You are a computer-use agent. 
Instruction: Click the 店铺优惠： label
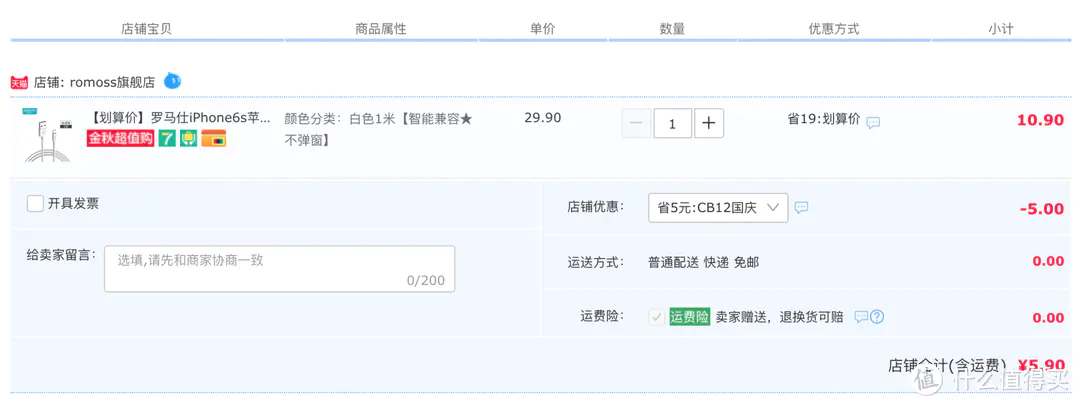[596, 207]
